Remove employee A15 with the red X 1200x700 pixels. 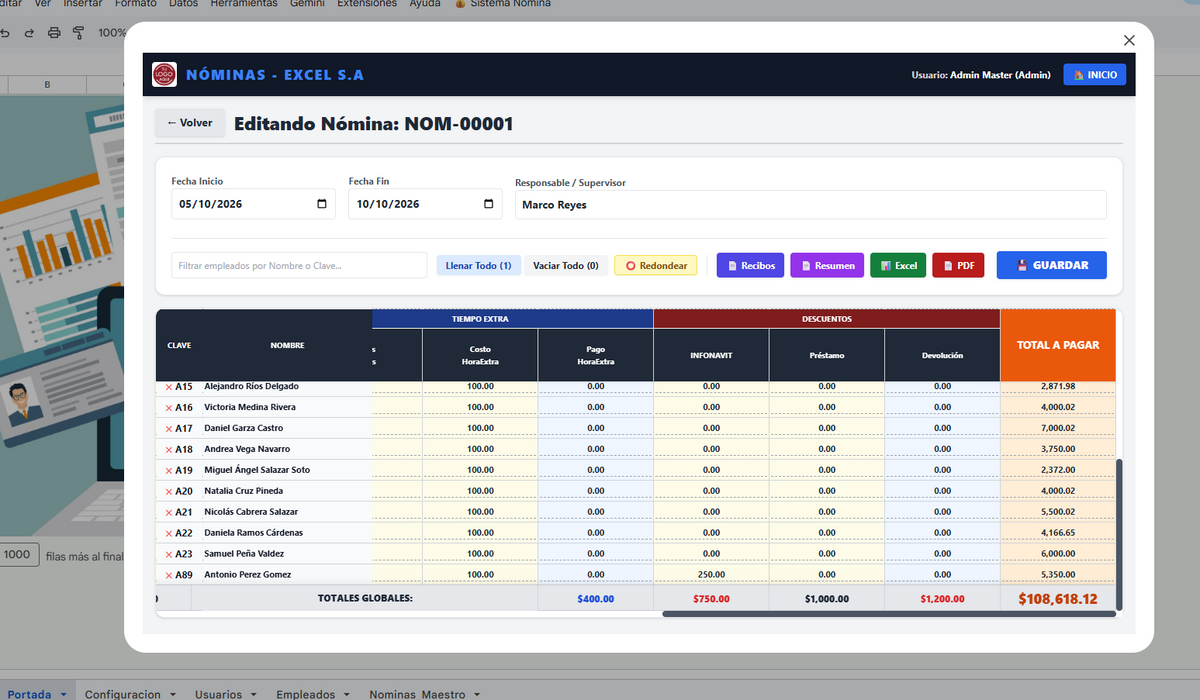[x=168, y=387]
